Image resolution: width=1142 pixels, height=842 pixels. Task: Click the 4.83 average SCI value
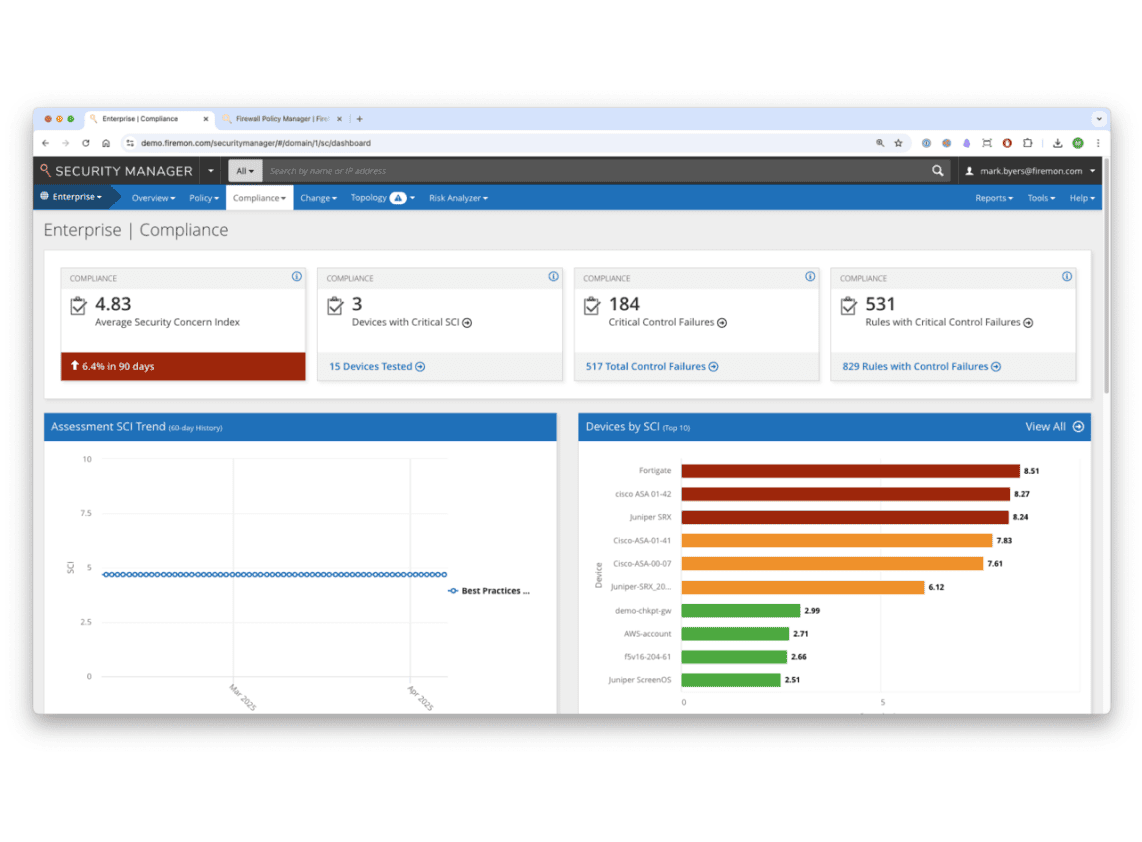[x=113, y=304]
